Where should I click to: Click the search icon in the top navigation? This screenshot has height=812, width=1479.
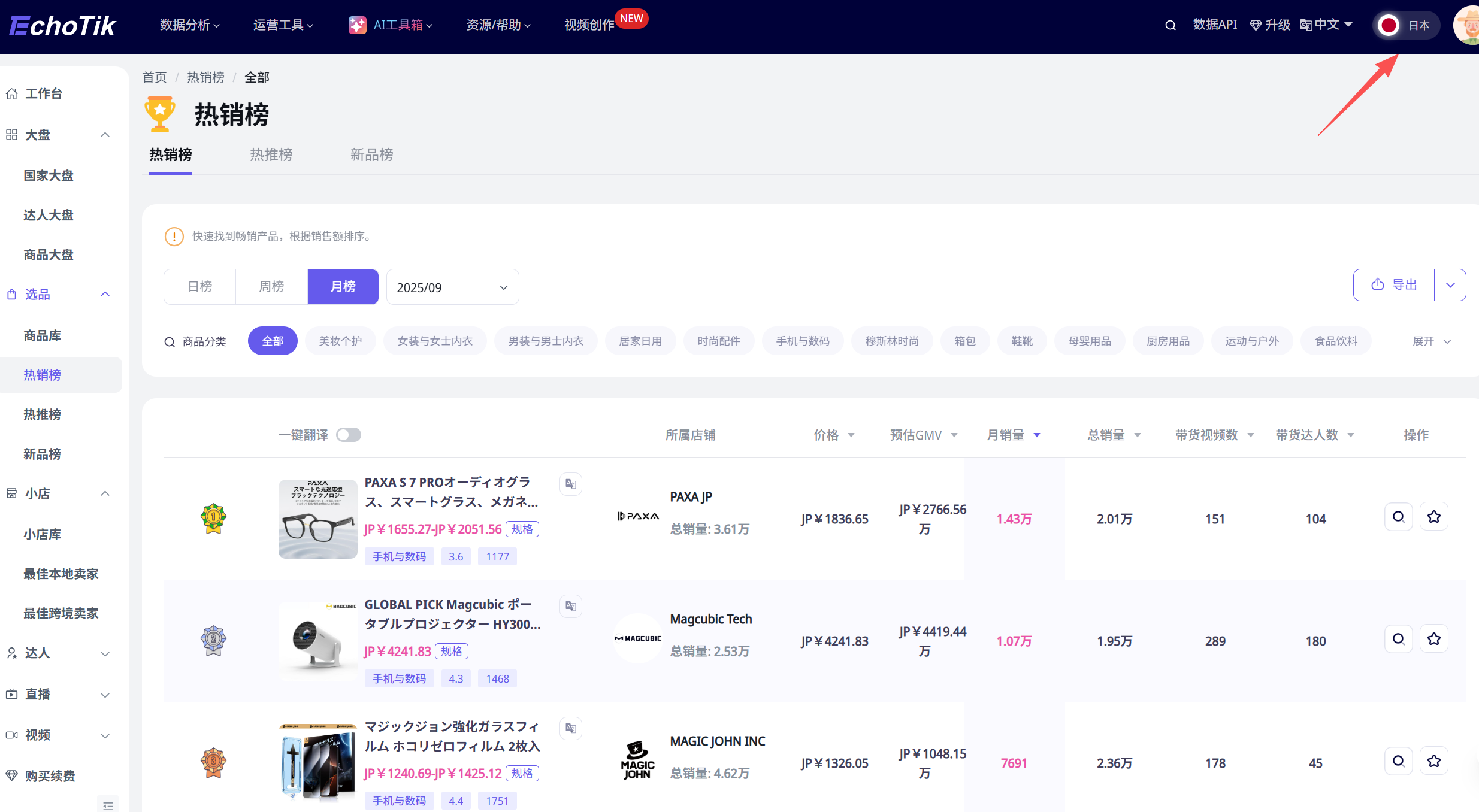pyautogui.click(x=1170, y=25)
